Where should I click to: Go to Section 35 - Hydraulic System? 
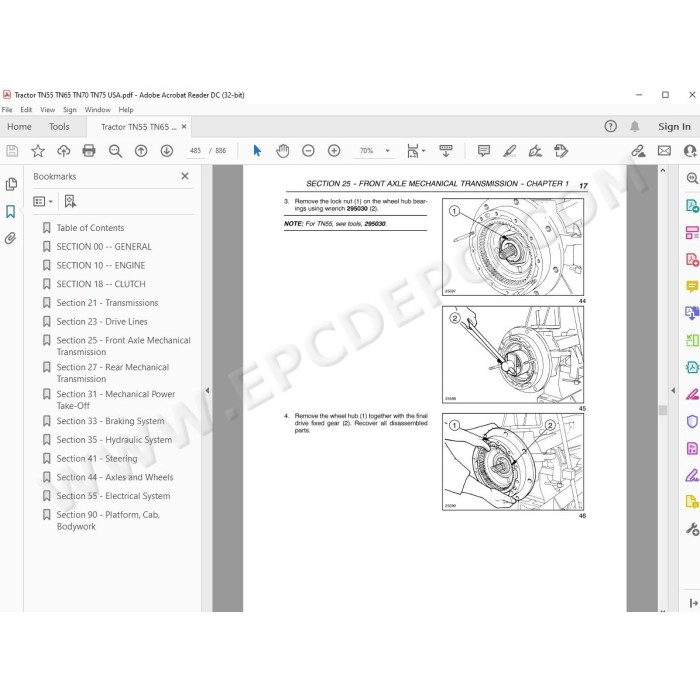[114, 440]
